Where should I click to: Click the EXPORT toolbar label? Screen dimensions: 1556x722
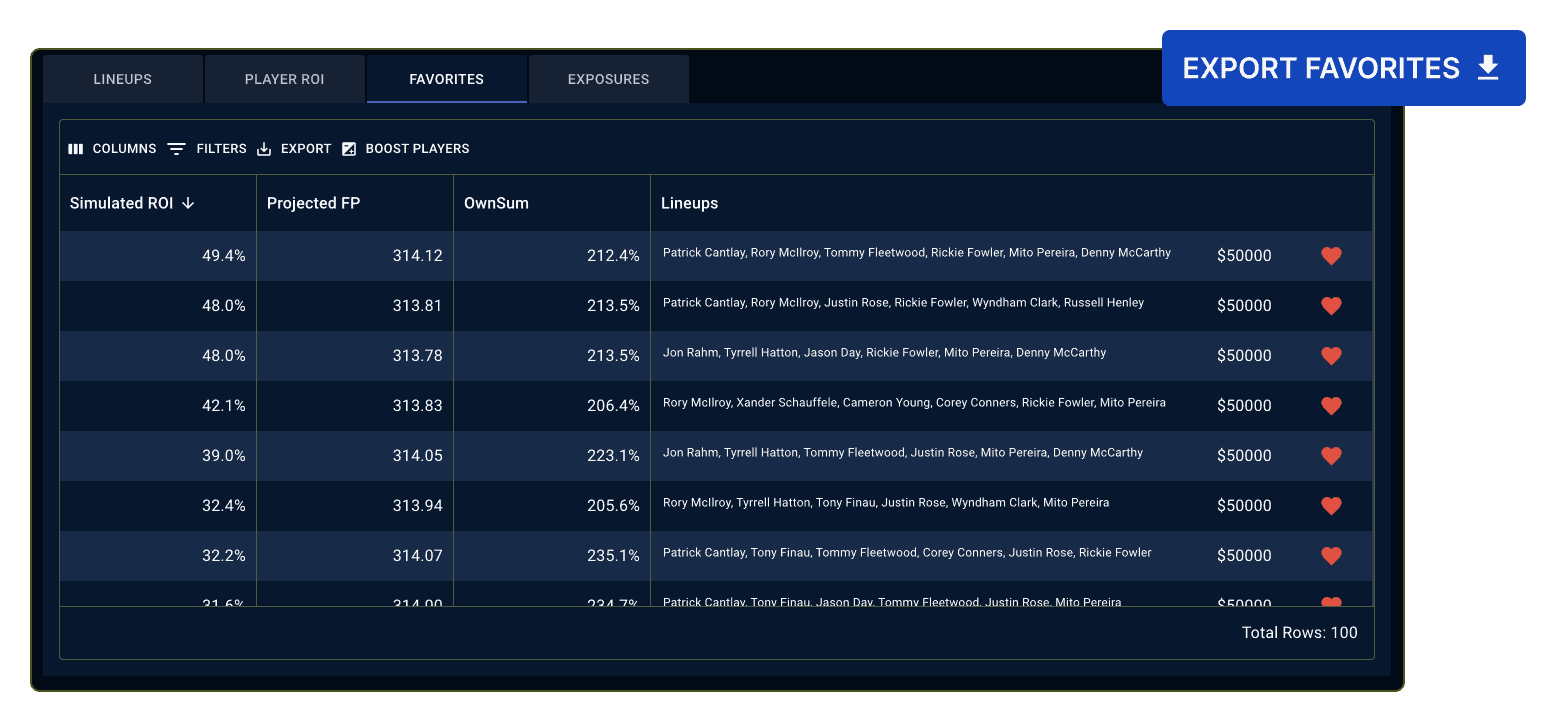tap(306, 148)
